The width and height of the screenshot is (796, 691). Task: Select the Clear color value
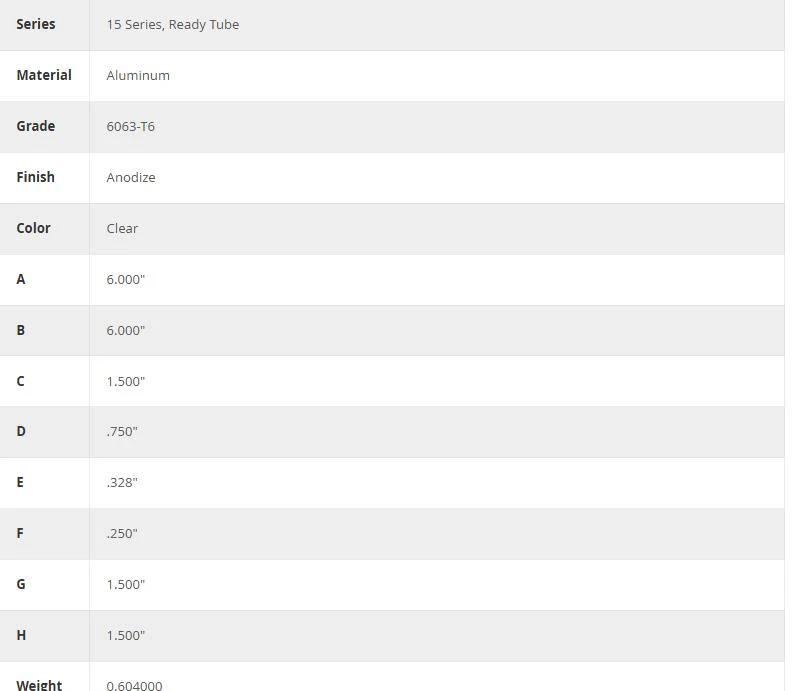[122, 228]
